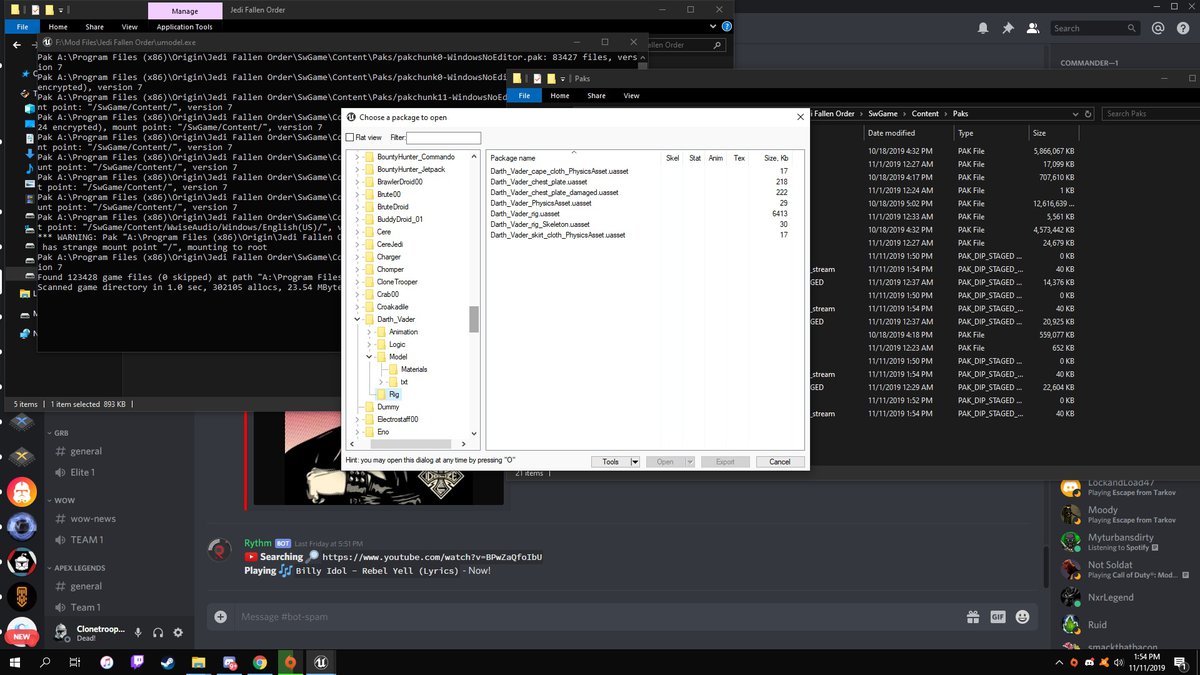Click the add attachment plus icon
1200x675 pixels.
pos(221,617)
